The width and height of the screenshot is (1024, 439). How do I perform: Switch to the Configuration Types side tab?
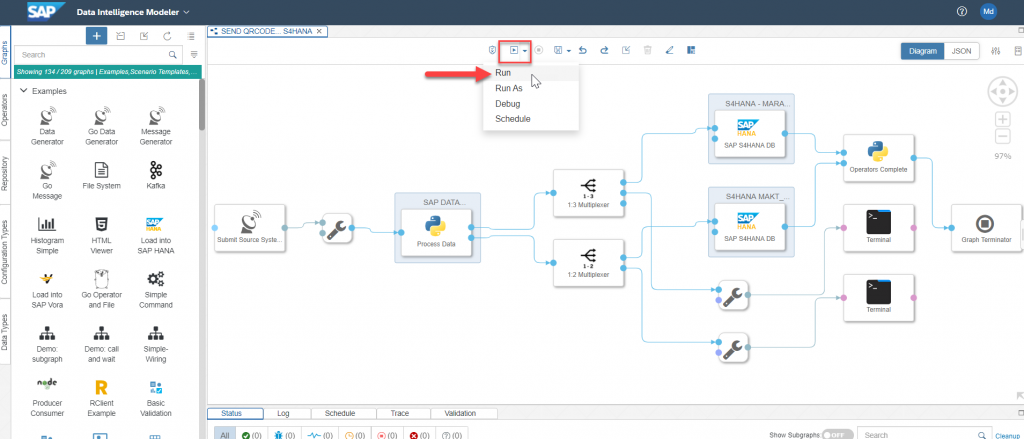click(x=5, y=252)
